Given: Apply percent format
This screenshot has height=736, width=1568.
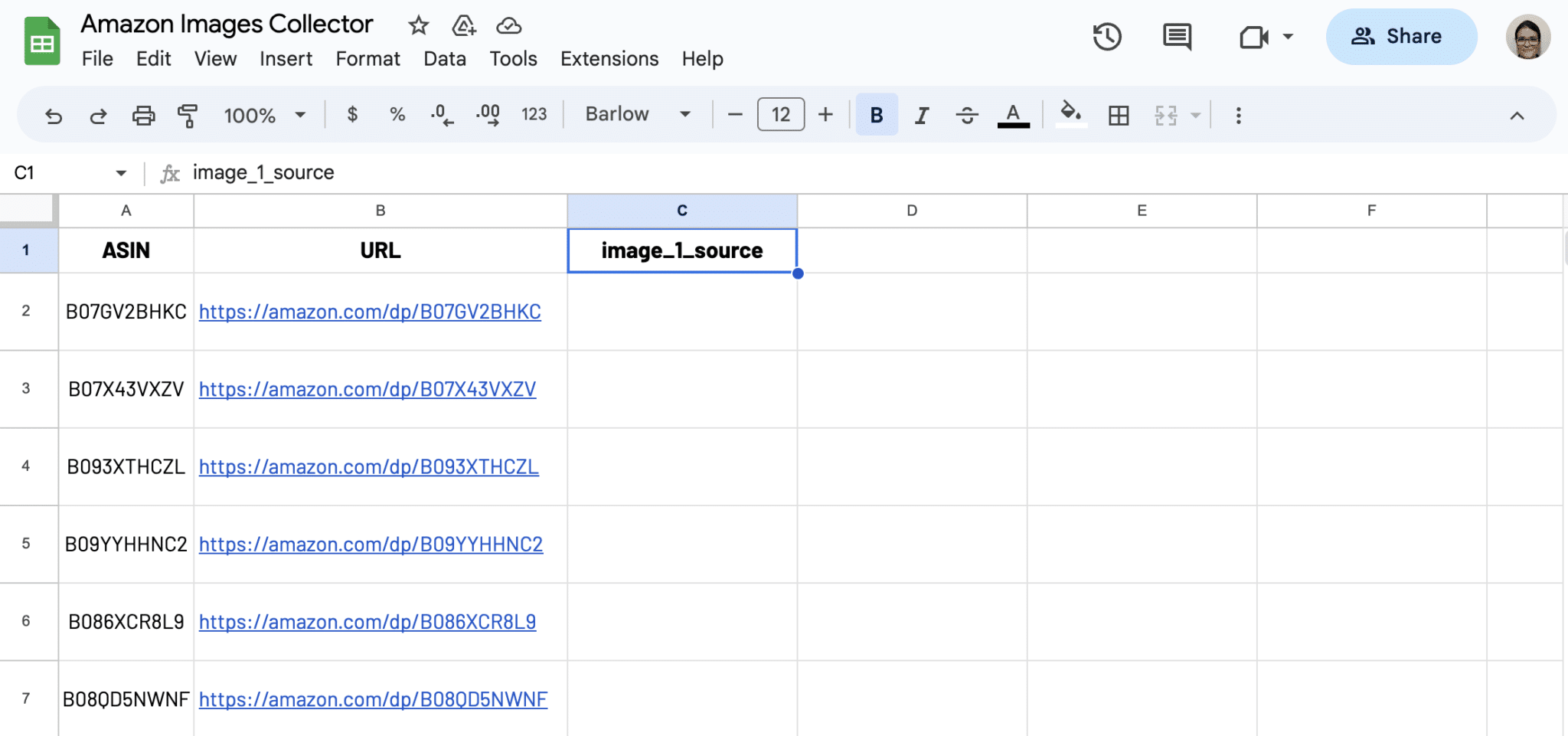Looking at the screenshot, I should click(397, 115).
